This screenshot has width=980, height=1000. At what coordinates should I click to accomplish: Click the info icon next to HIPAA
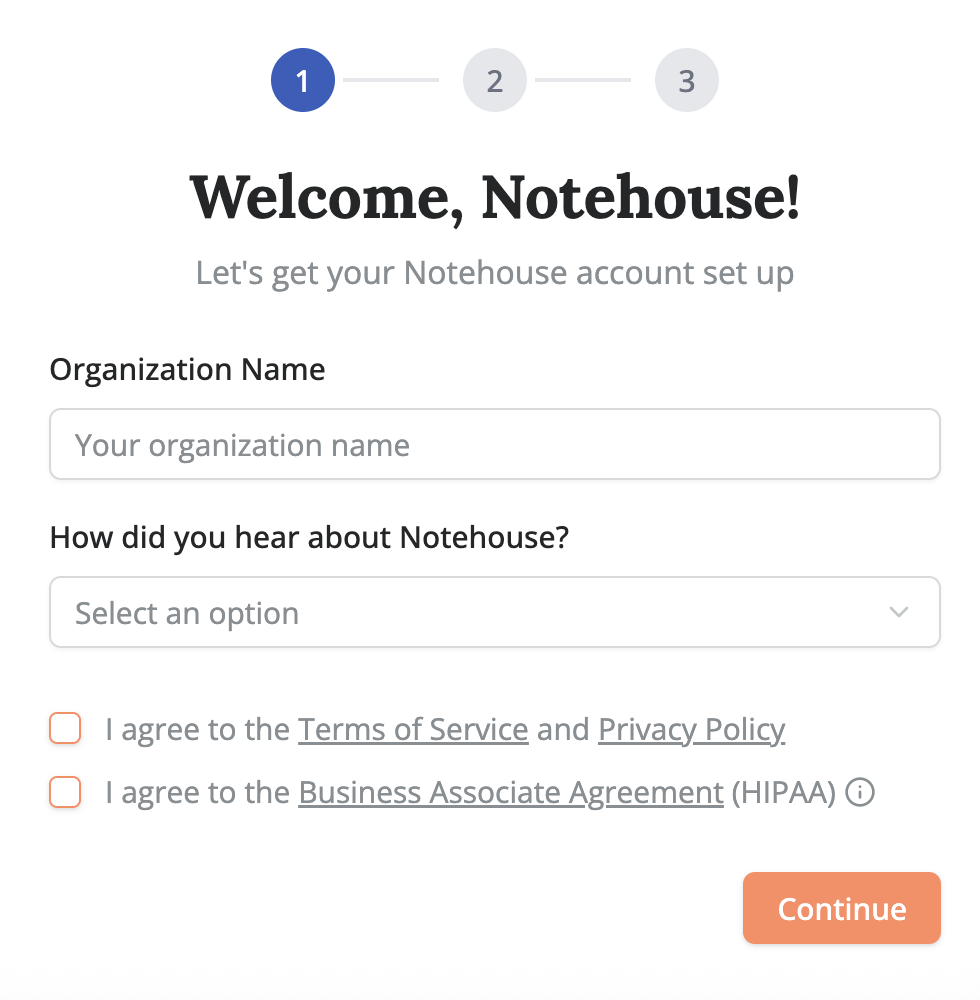pos(861,792)
